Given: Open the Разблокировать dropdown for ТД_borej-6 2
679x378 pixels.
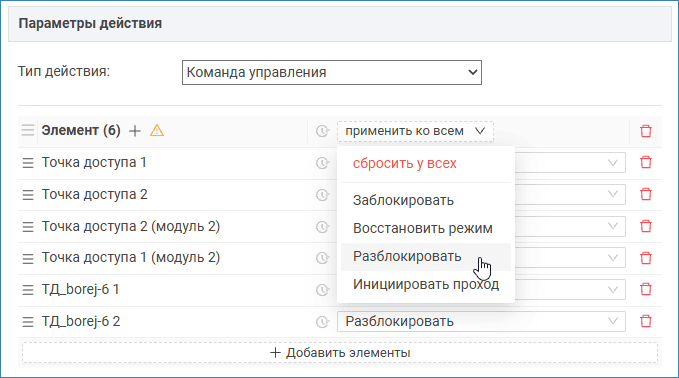Looking at the screenshot, I should point(481,321).
